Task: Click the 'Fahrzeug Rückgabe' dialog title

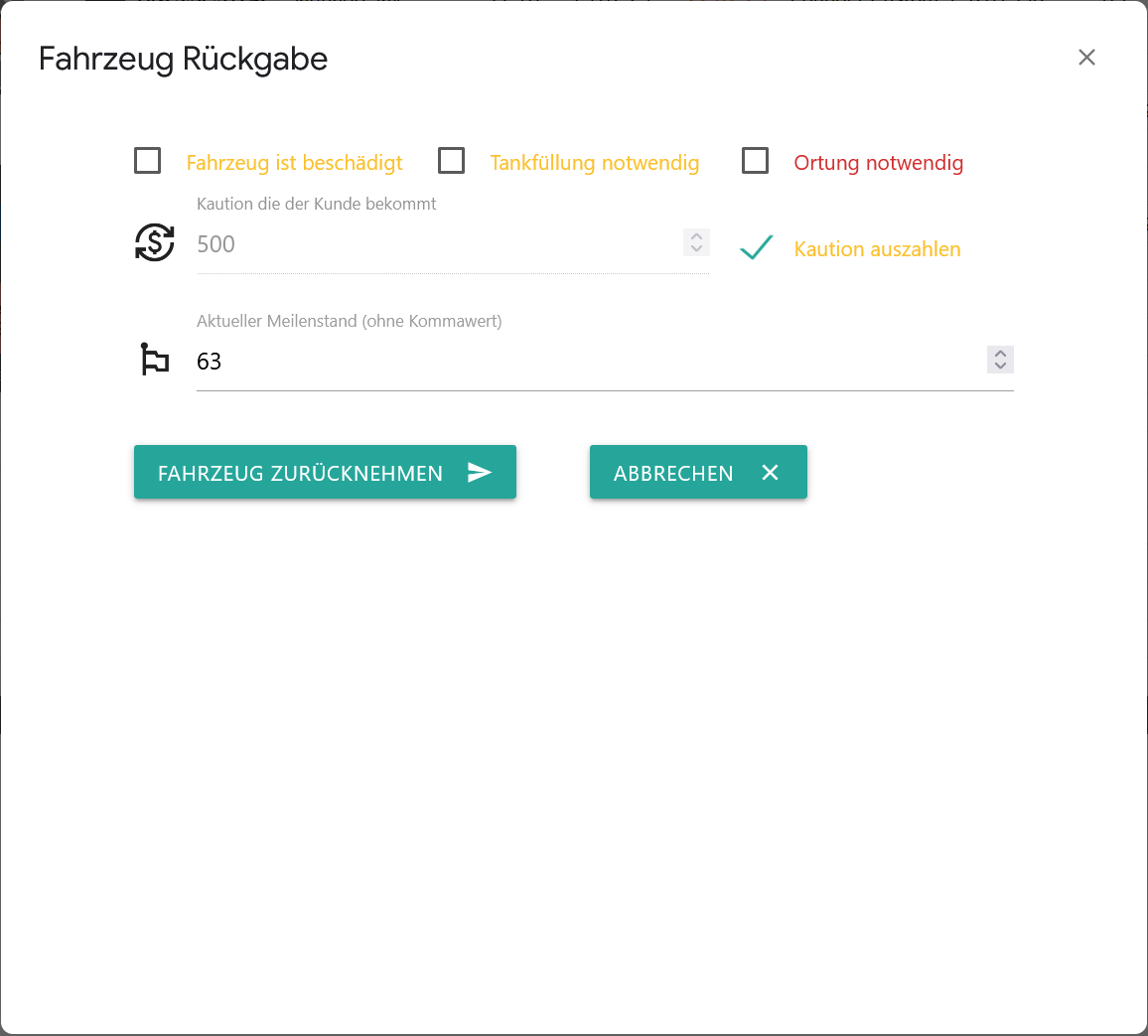Action: tap(183, 60)
